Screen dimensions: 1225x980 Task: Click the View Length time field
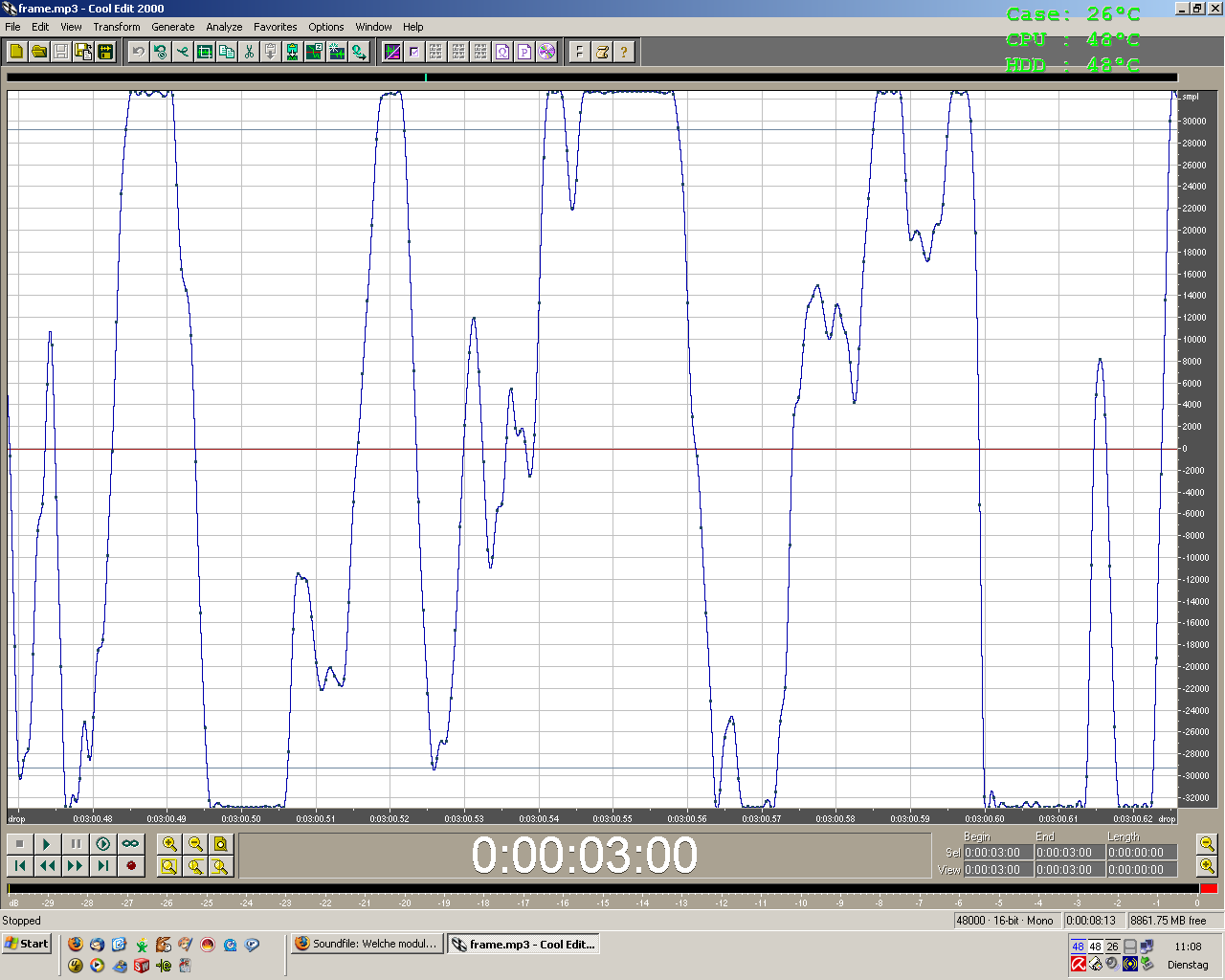tap(1143, 870)
